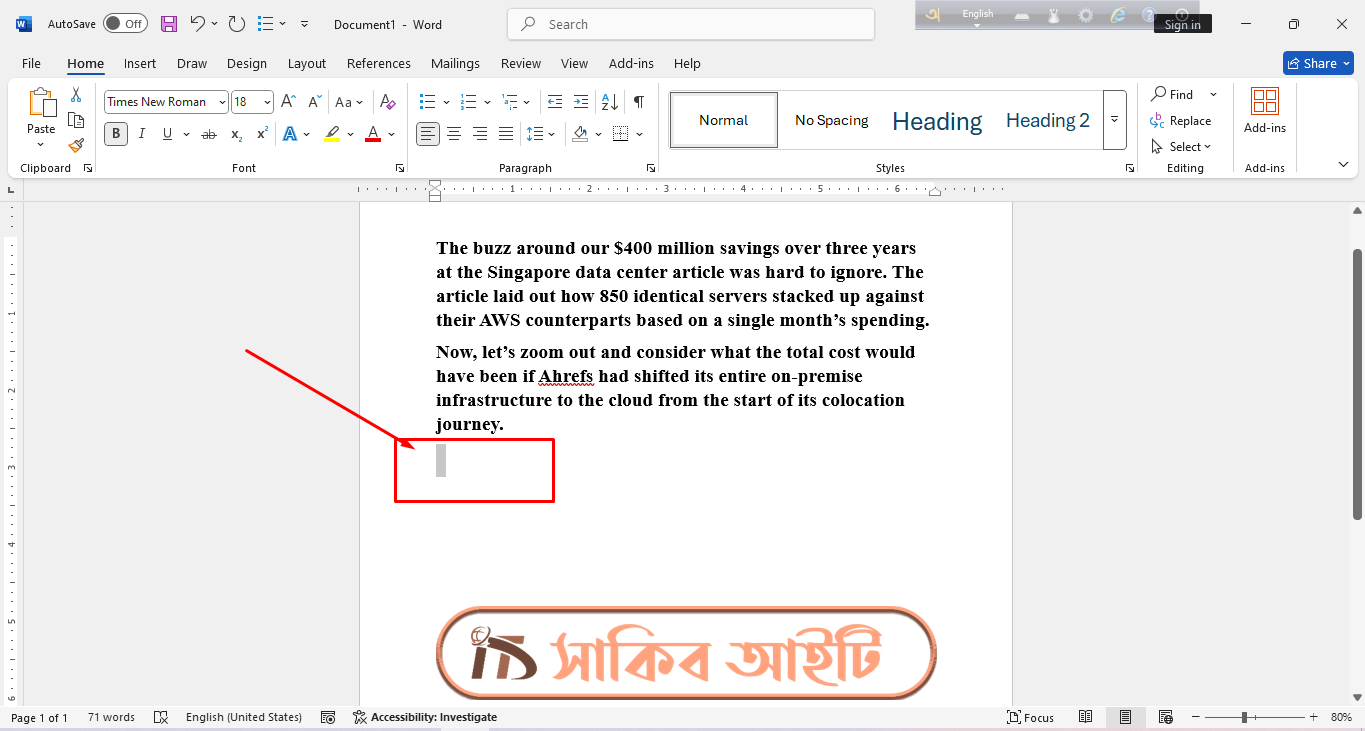Toggle Bold formatting button
Viewport: 1365px width, 731px height.
pos(116,134)
